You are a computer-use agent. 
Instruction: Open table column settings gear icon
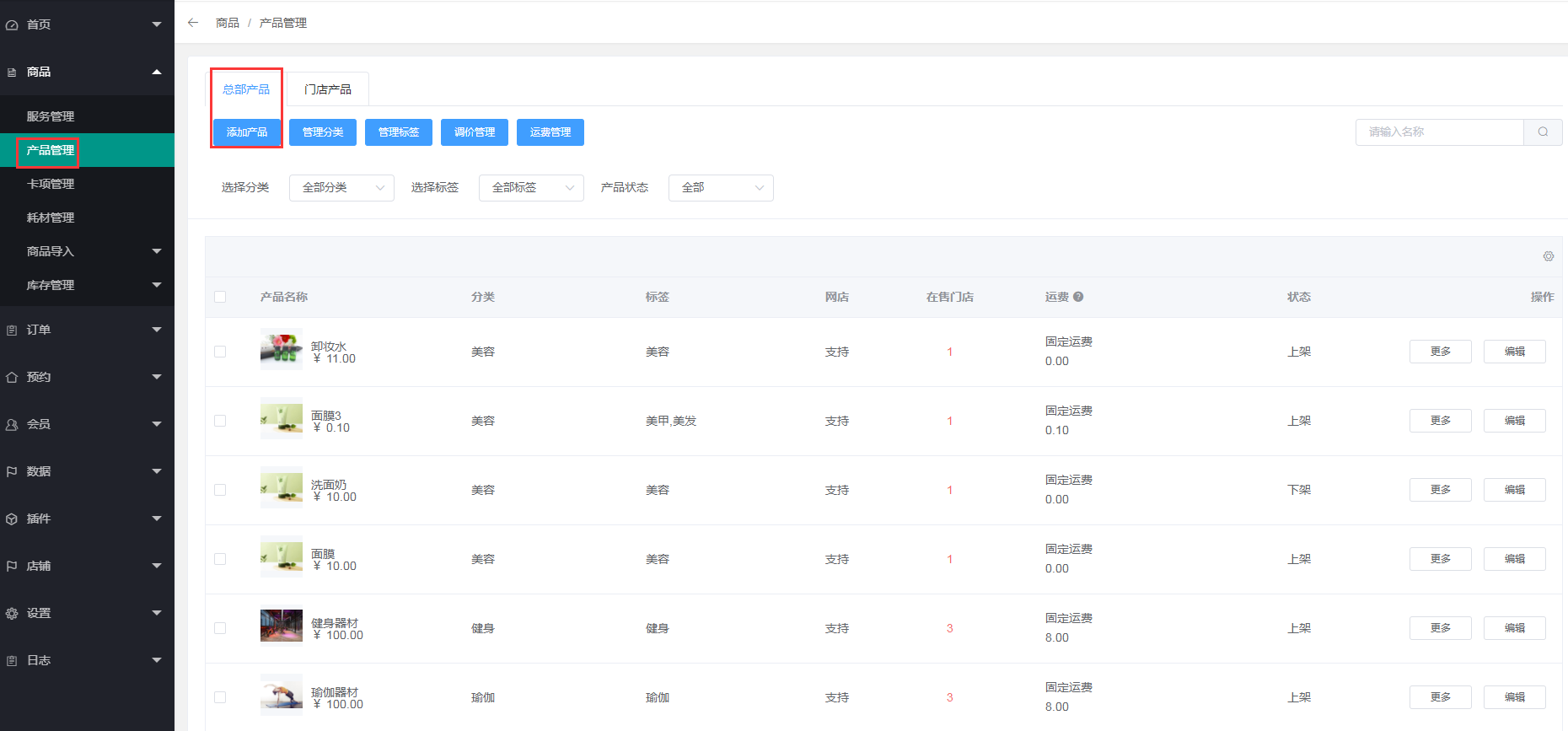click(x=1548, y=256)
